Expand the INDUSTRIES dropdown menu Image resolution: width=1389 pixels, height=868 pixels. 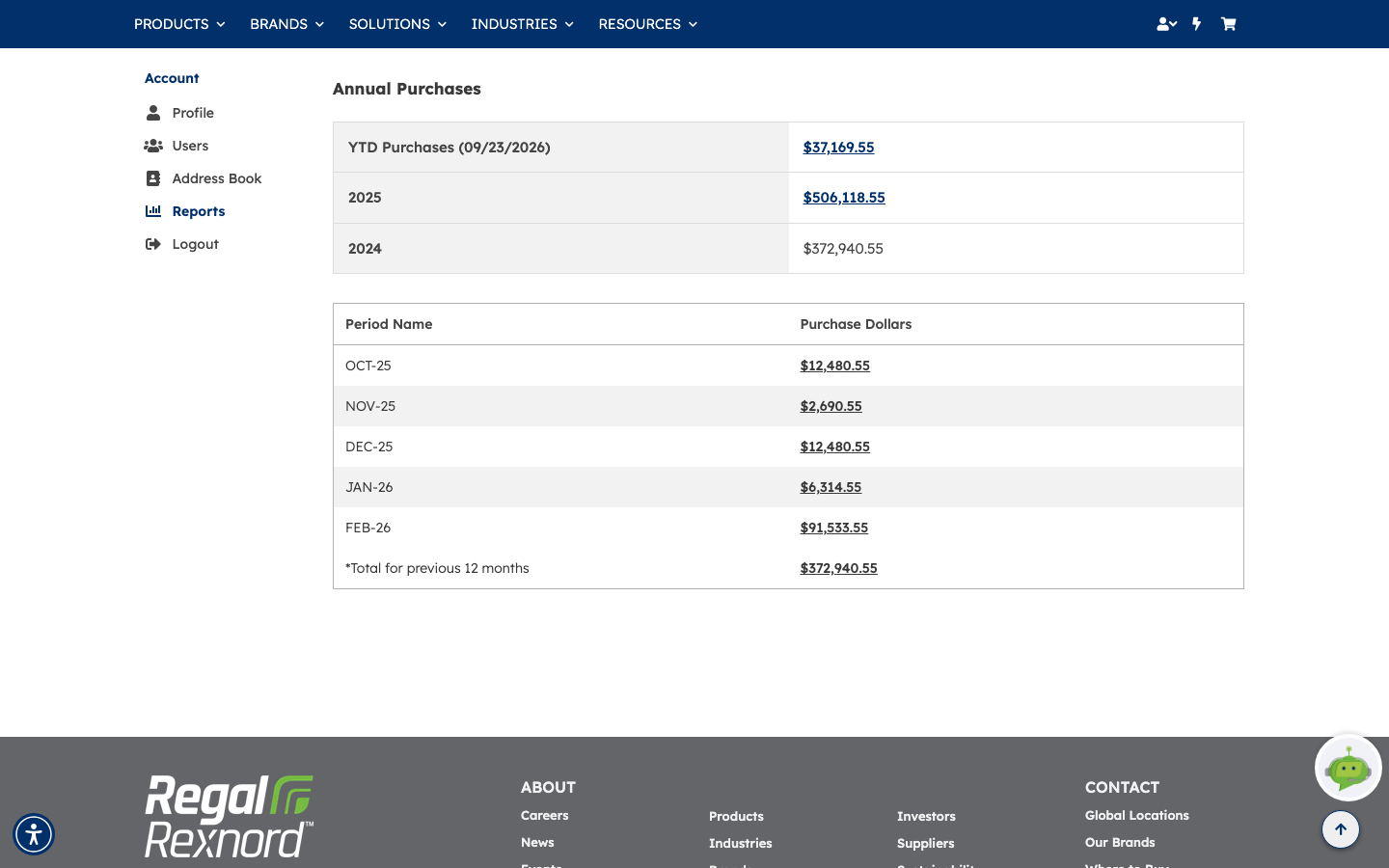(522, 24)
